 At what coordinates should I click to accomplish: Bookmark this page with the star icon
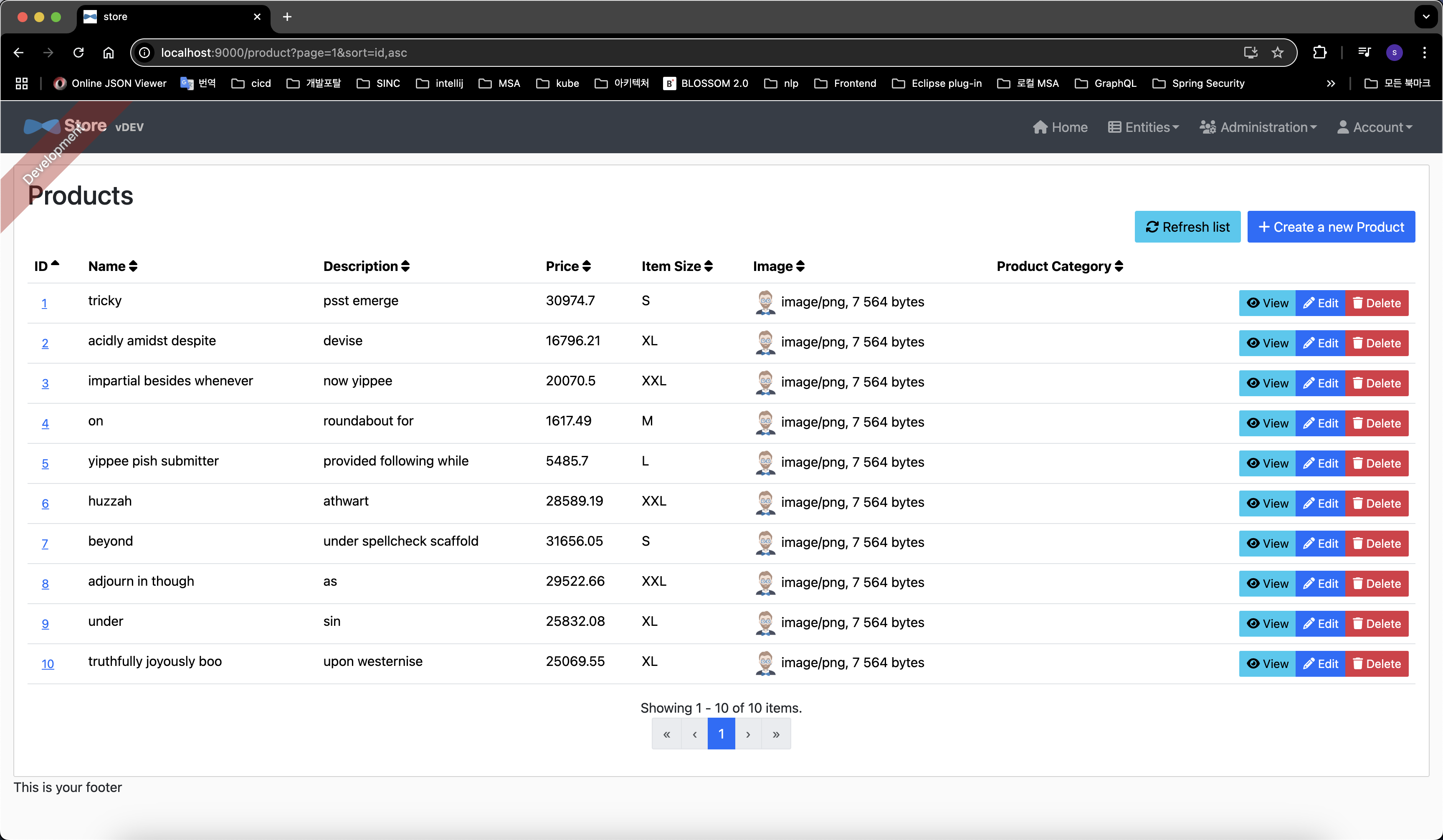pyautogui.click(x=1278, y=53)
